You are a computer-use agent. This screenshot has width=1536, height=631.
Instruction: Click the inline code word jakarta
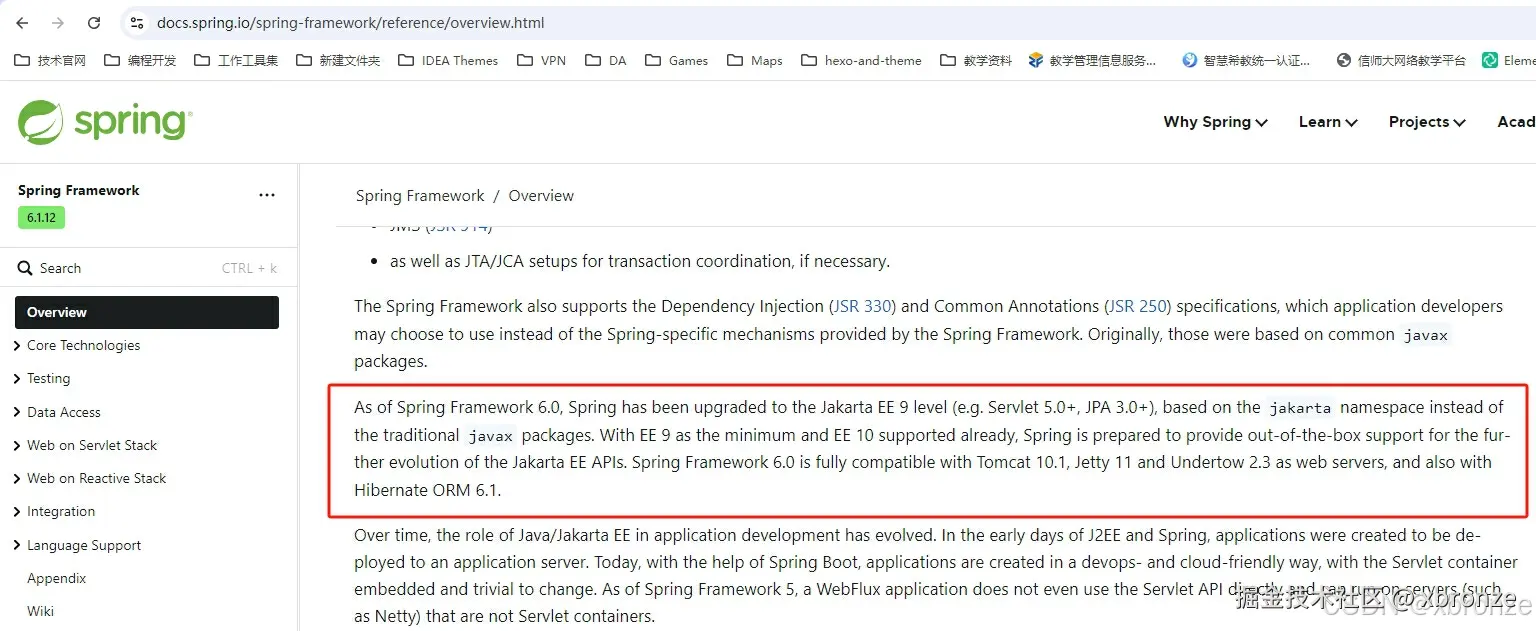[1300, 408]
